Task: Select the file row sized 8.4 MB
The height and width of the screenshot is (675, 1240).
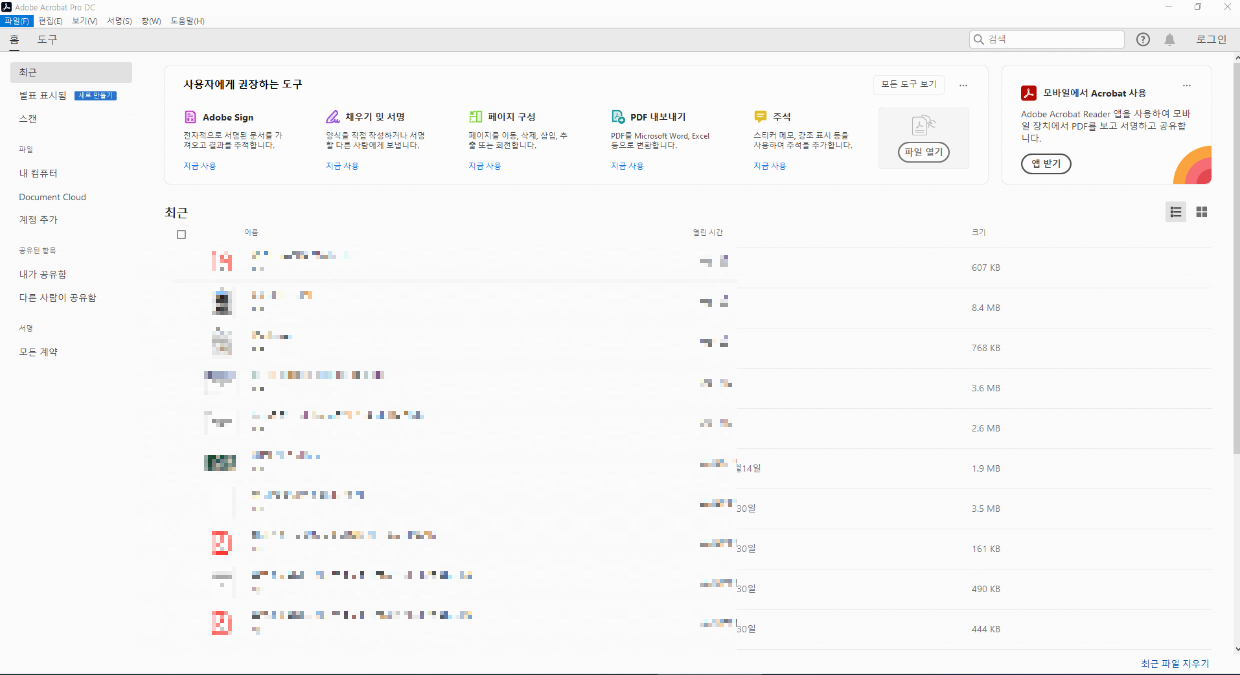Action: pos(690,308)
